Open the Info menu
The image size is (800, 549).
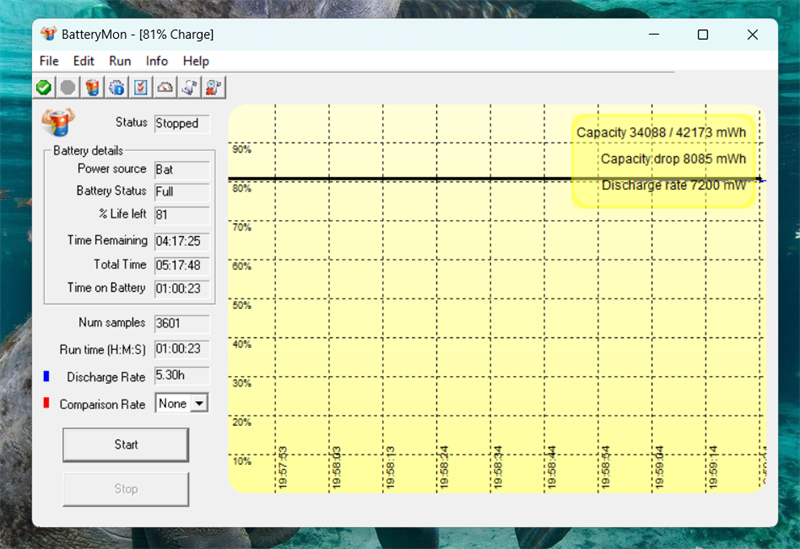click(x=157, y=61)
